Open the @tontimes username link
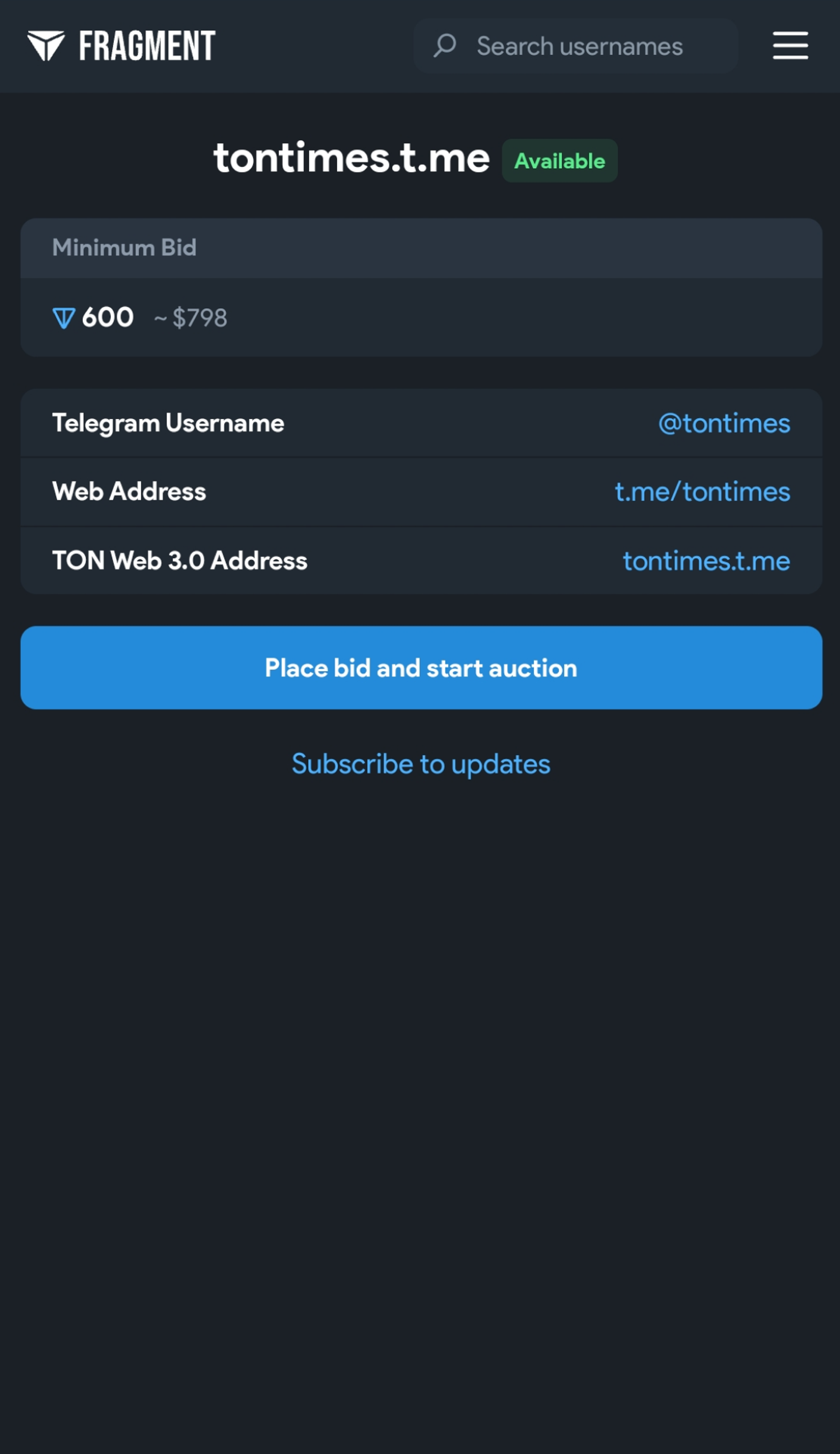Viewport: 840px width, 1454px height. click(724, 422)
